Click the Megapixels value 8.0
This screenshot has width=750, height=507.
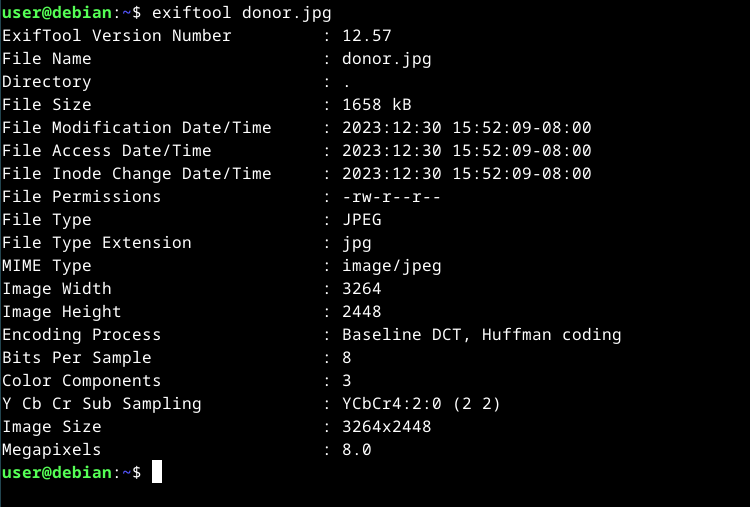pyautogui.click(x=356, y=450)
